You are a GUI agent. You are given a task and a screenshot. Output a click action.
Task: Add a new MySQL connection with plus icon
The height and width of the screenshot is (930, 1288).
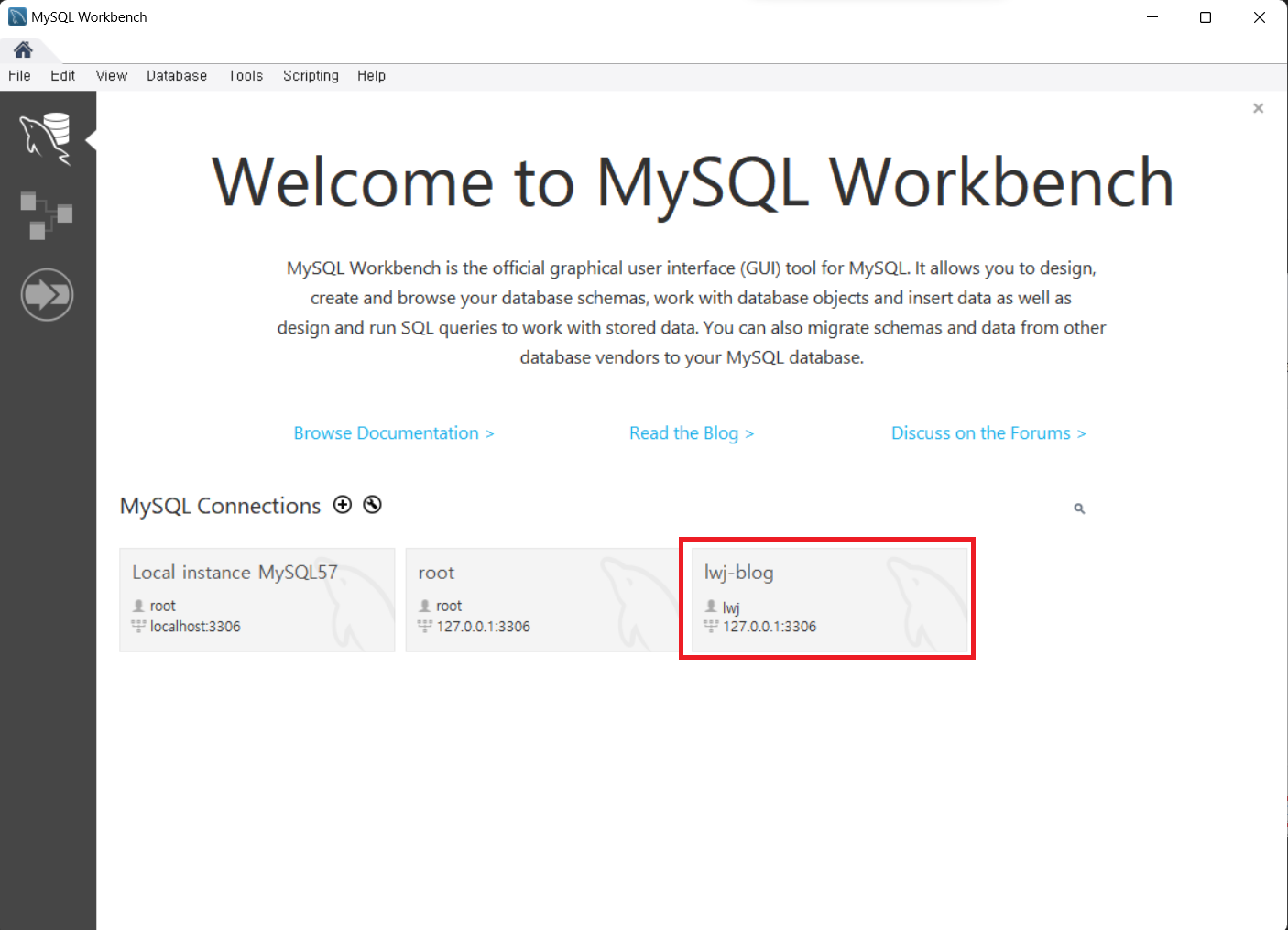click(343, 505)
